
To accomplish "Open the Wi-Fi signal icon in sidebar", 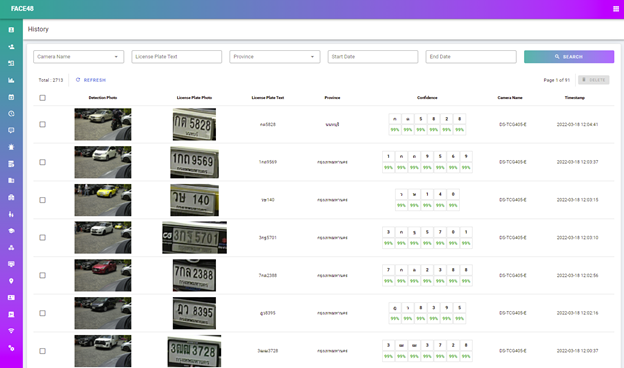I will click(11, 331).
